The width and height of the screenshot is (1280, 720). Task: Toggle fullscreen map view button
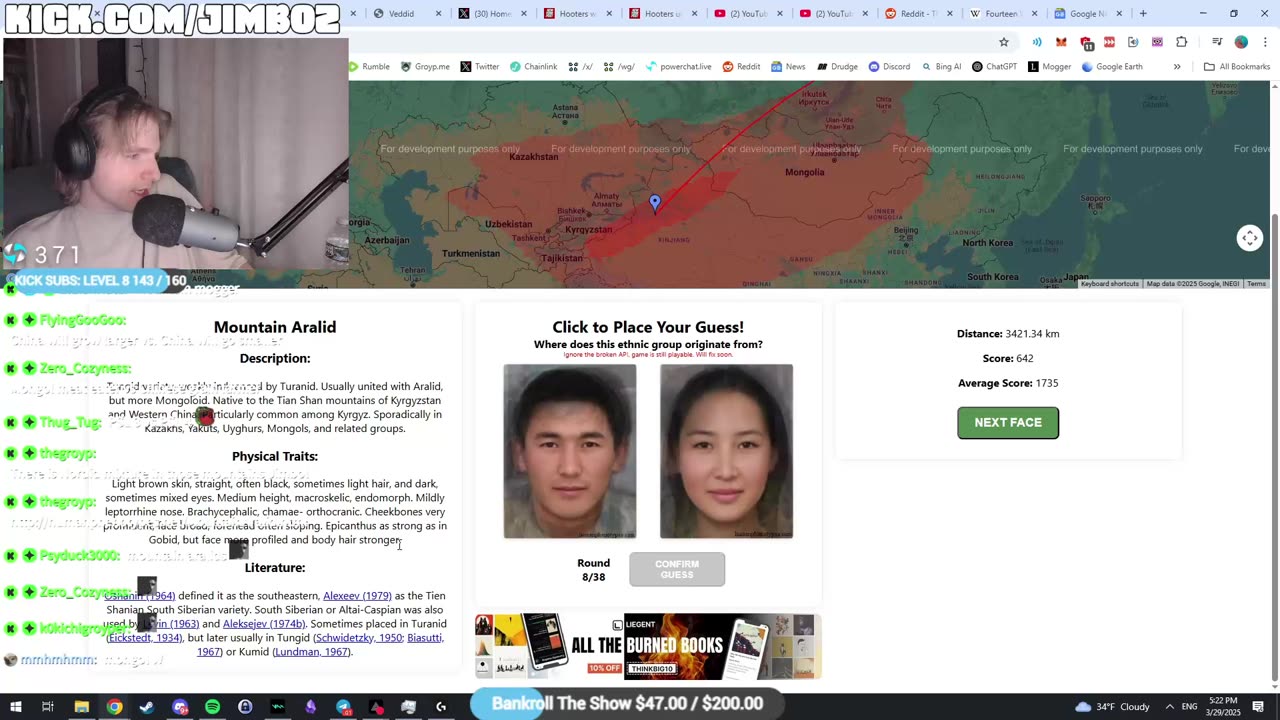(1250, 238)
